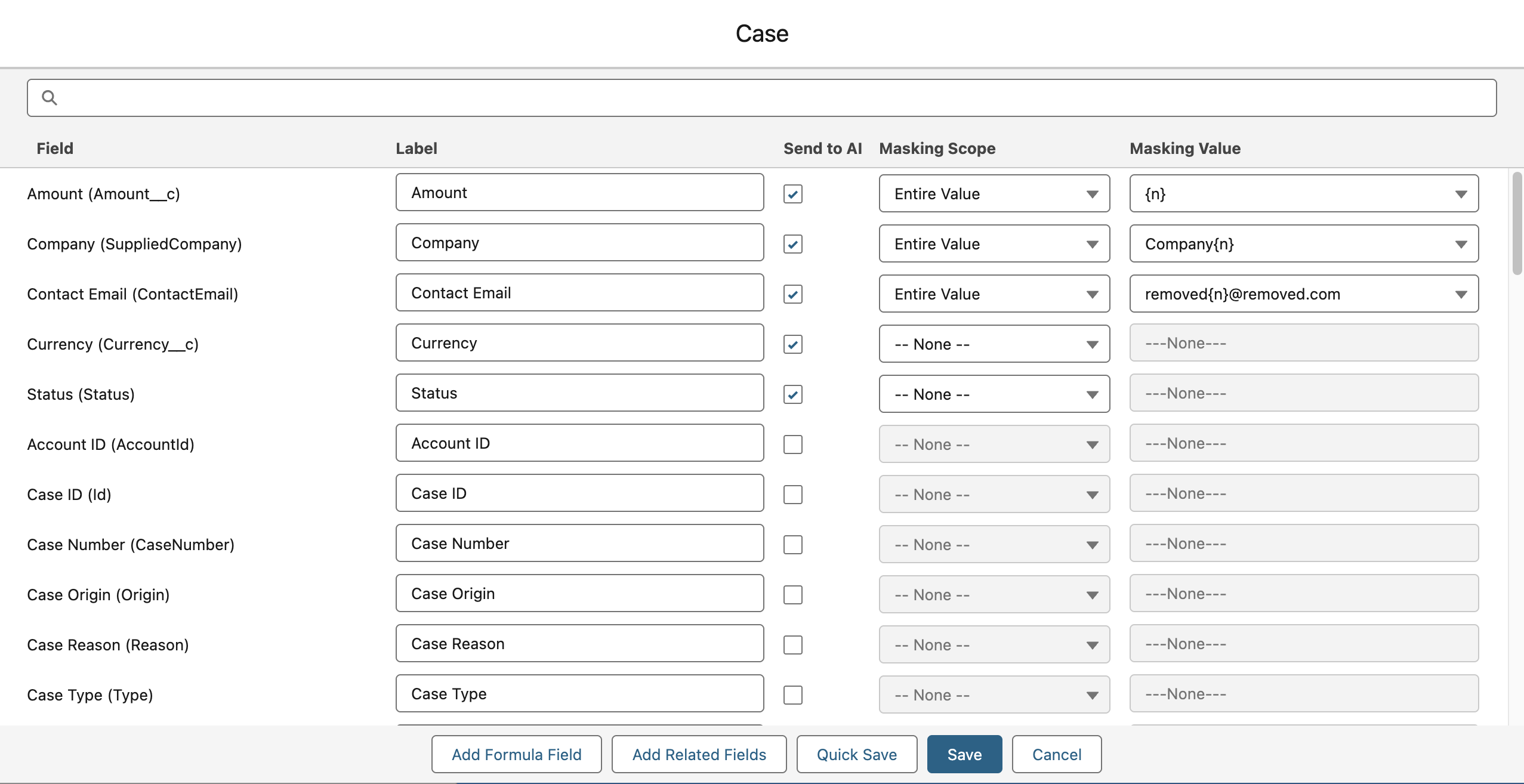Click the search magnifier icon
Screen dimensions: 1524x784
pos(50,97)
